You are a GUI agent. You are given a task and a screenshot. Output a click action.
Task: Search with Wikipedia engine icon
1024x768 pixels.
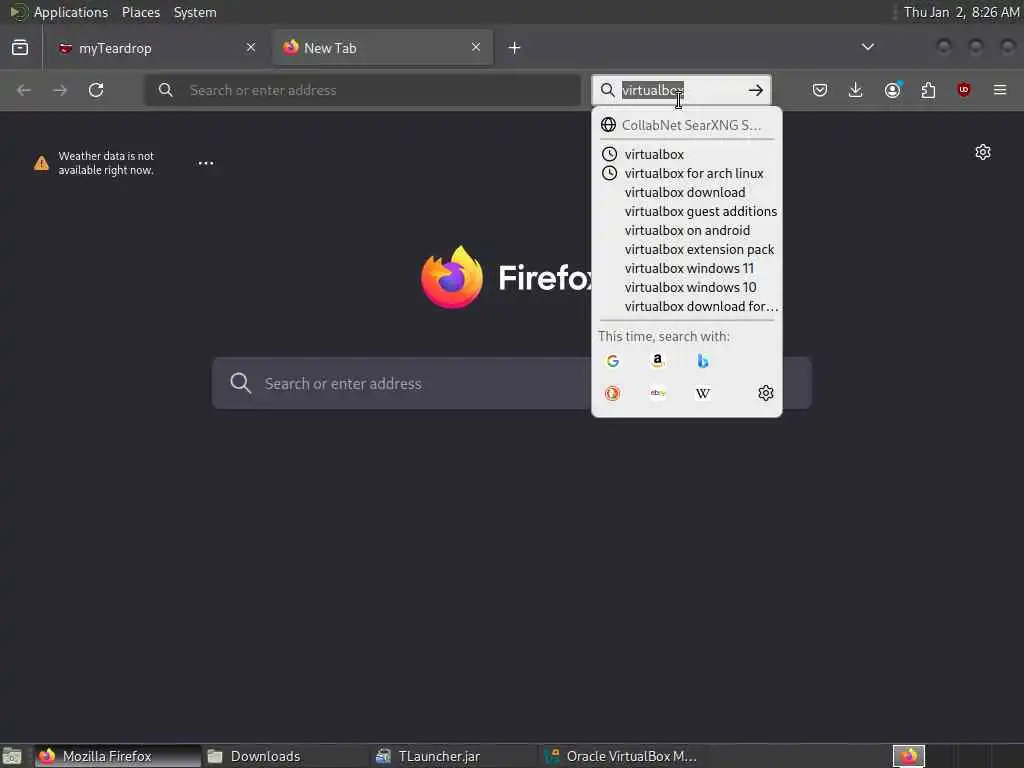point(703,393)
